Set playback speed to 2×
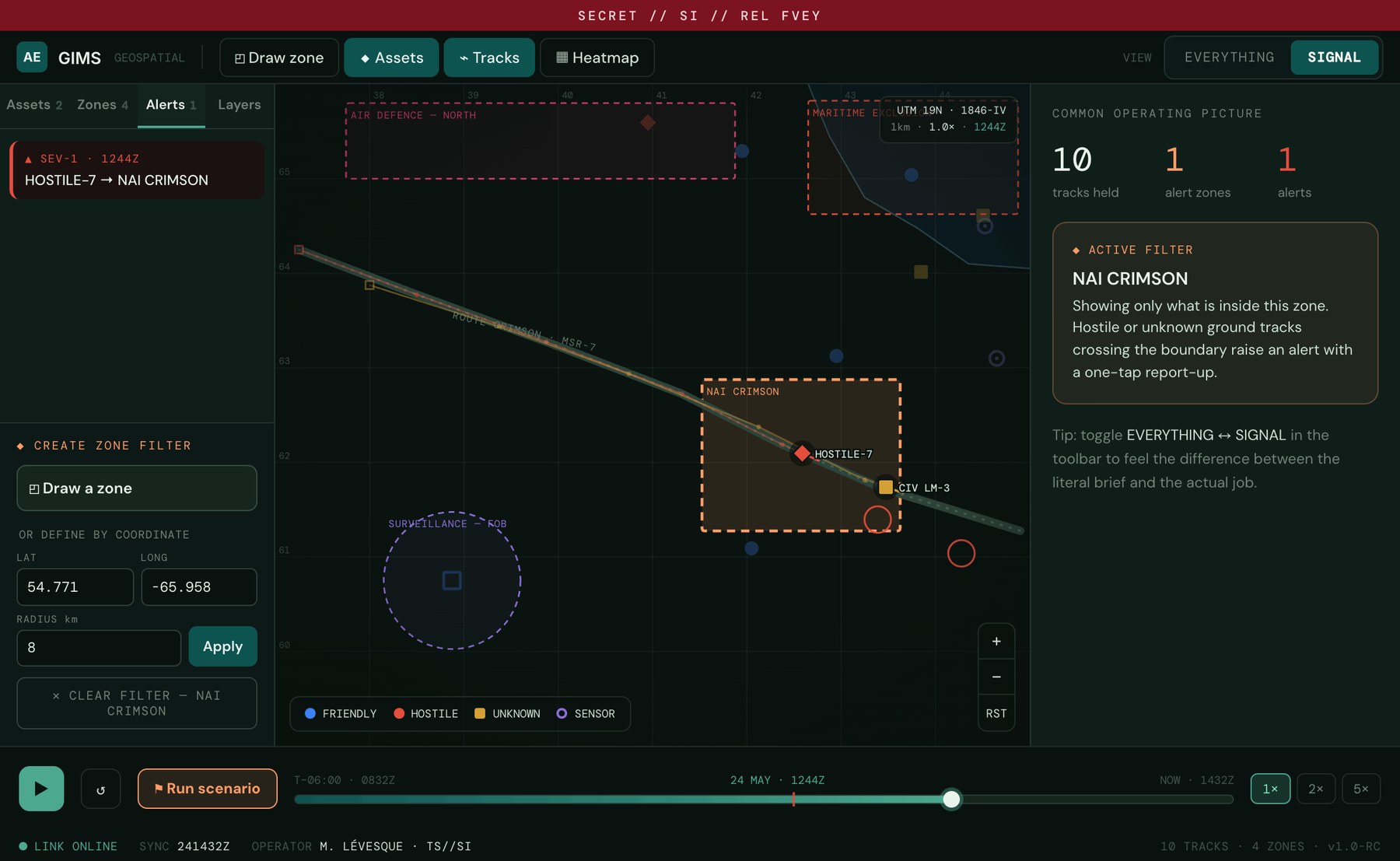 click(1316, 789)
